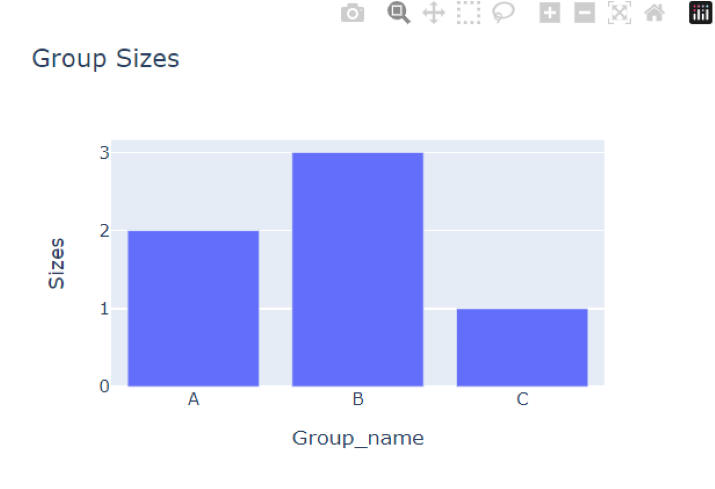
Task: Click the tallest bar, group B
Action: [x=357, y=269]
